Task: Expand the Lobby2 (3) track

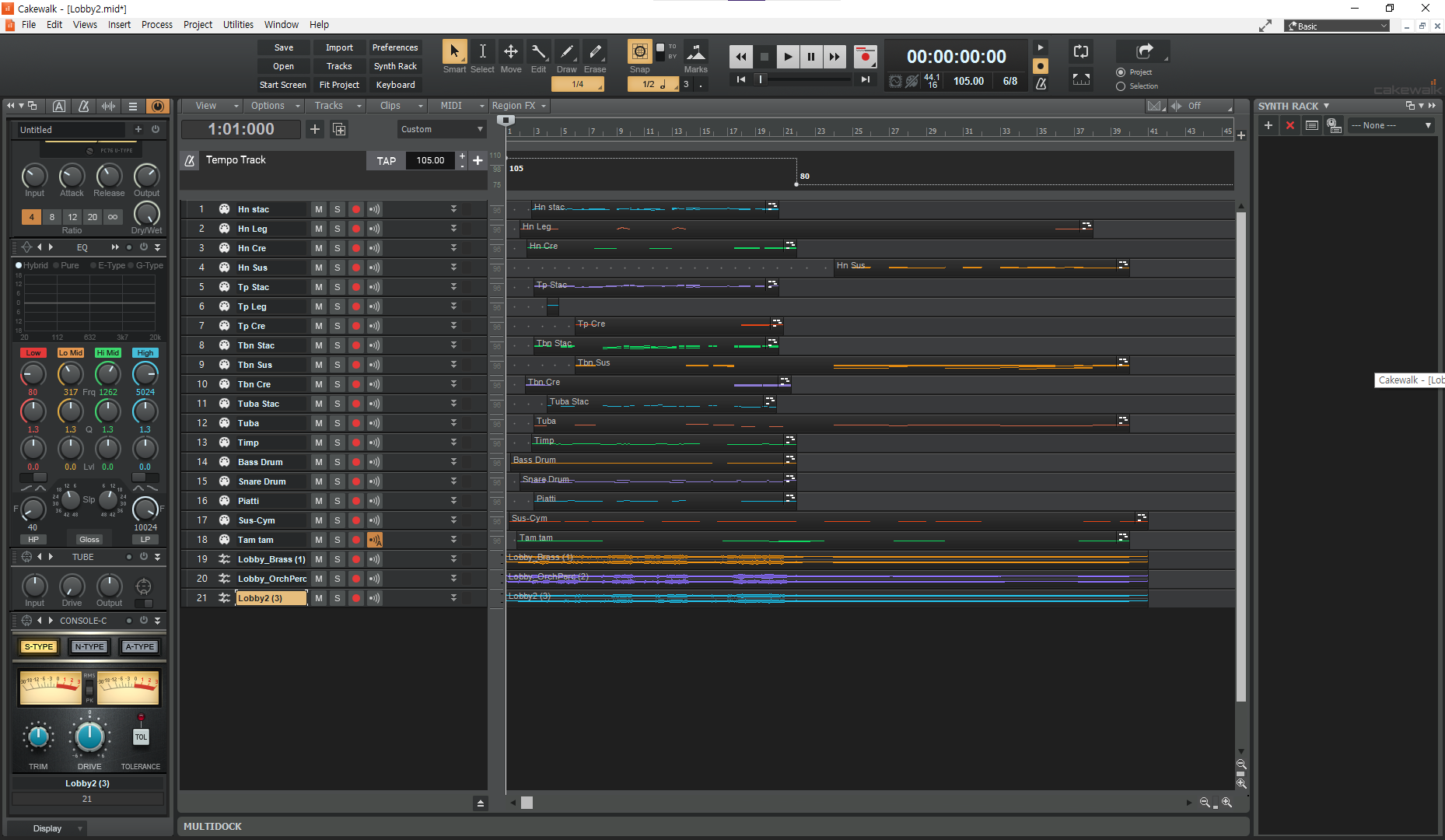Action: pyautogui.click(x=453, y=598)
